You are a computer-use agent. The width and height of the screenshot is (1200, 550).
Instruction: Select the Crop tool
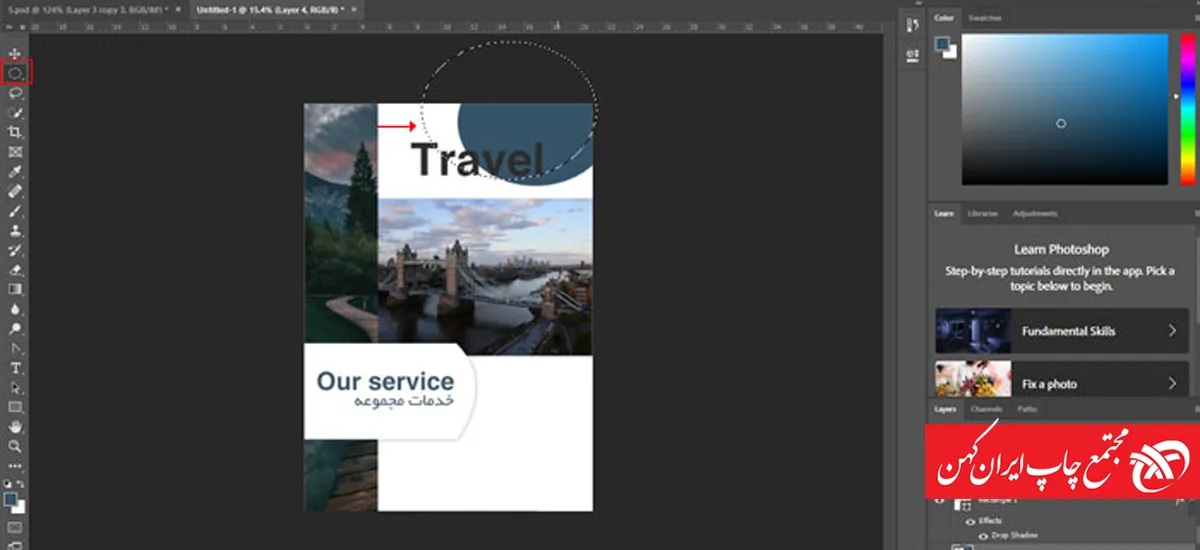click(15, 132)
